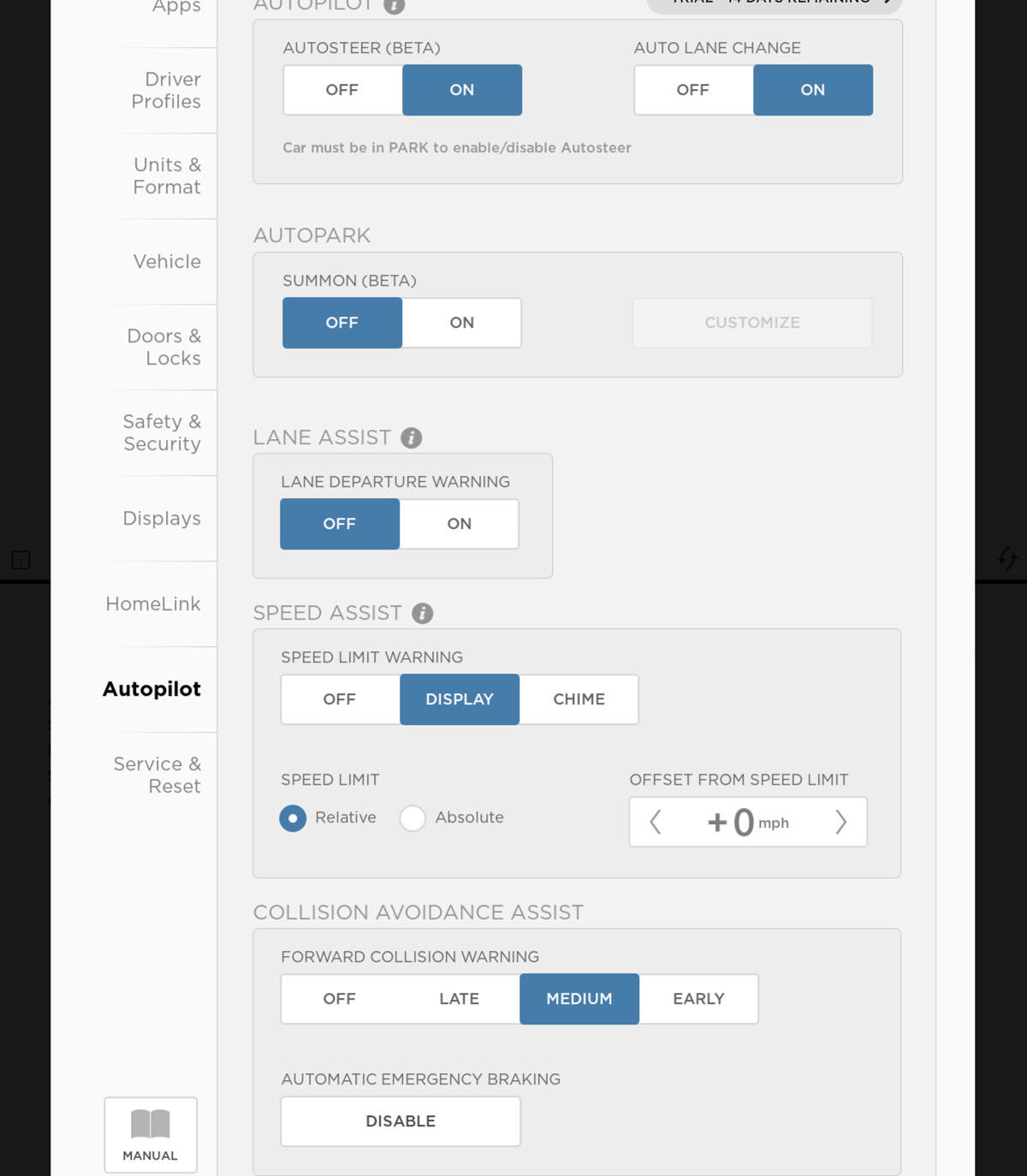Open the Safety & Security tab
The image size is (1027, 1176).
pyautogui.click(x=162, y=433)
